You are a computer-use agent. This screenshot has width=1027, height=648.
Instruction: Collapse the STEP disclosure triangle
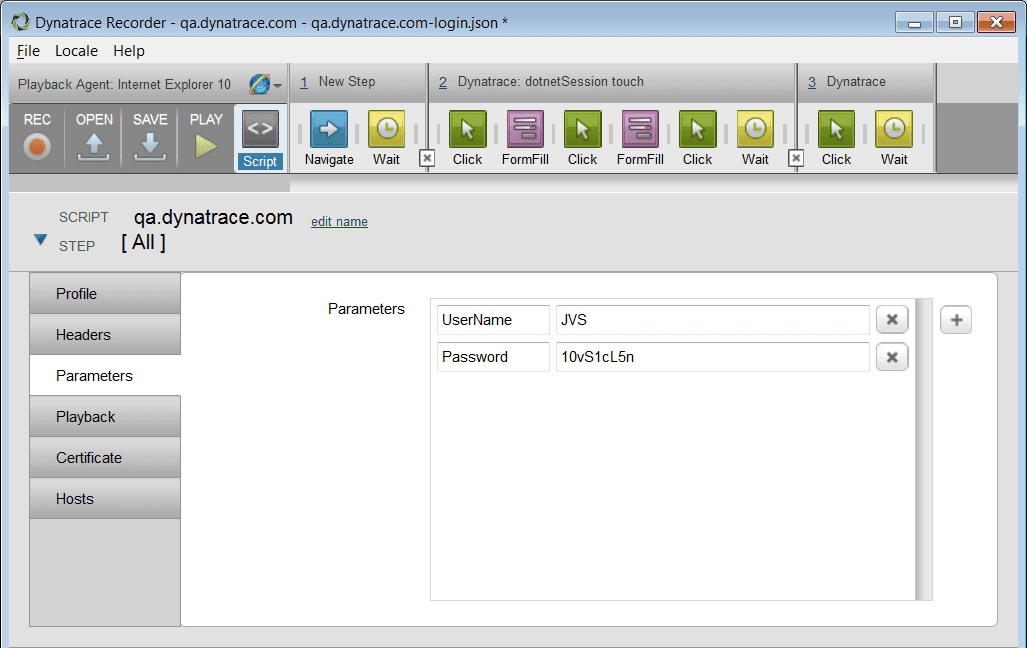[41, 240]
